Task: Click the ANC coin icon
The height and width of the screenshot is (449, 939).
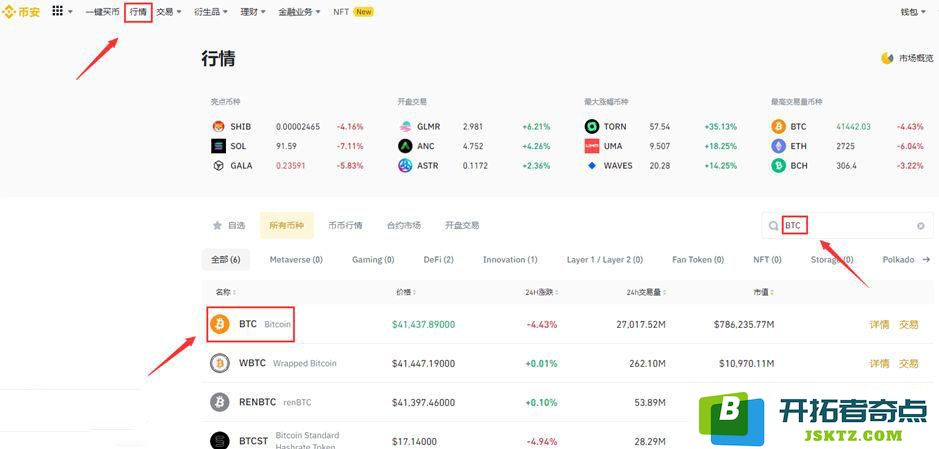Action: [405, 146]
